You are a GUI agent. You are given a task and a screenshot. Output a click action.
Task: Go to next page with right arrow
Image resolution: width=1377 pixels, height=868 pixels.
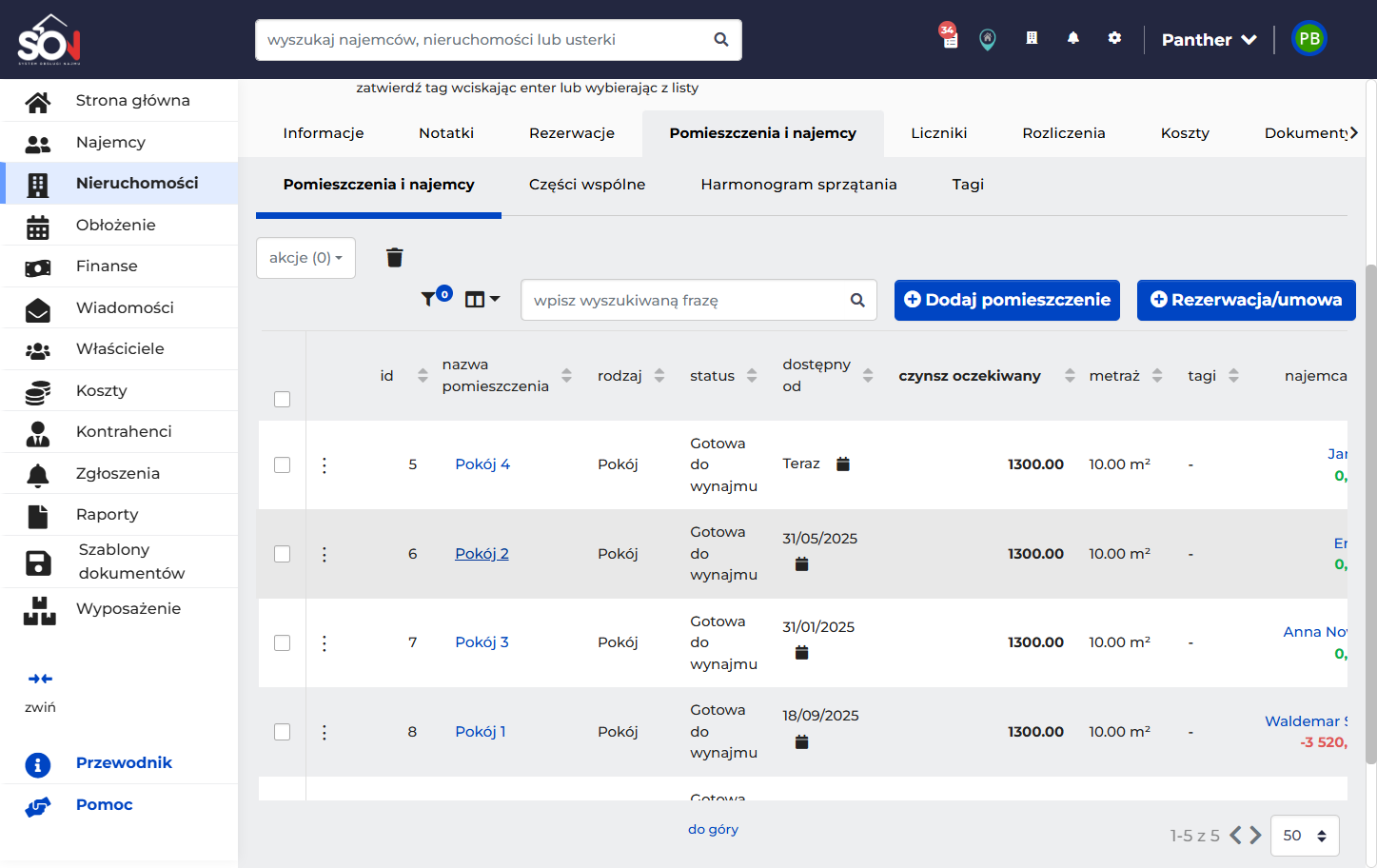1256,836
